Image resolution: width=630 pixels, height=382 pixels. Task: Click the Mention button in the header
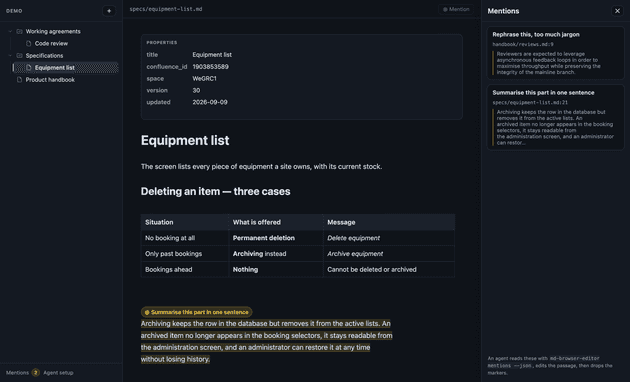point(456,9)
